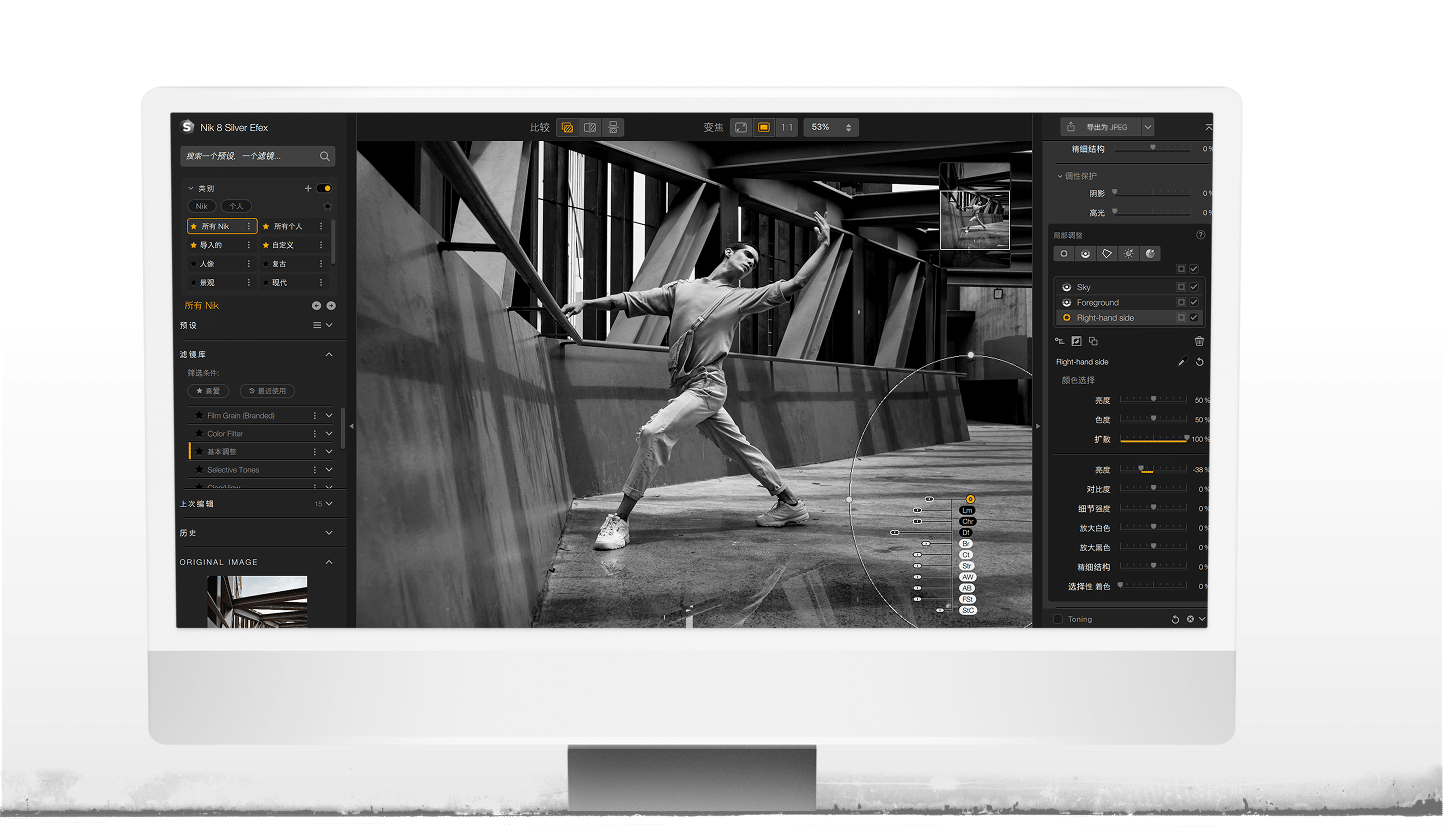Screen dimensions: 1443x828
Task: Open the export format dropdown arrow
Action: pos(1148,127)
